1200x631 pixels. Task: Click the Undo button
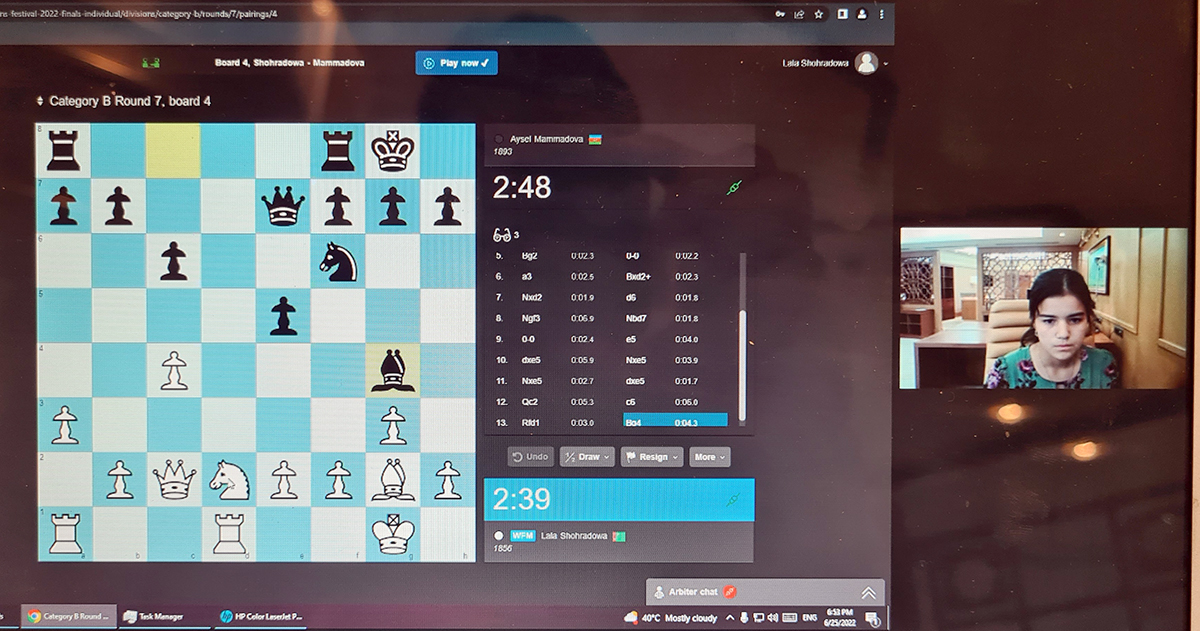click(x=530, y=457)
